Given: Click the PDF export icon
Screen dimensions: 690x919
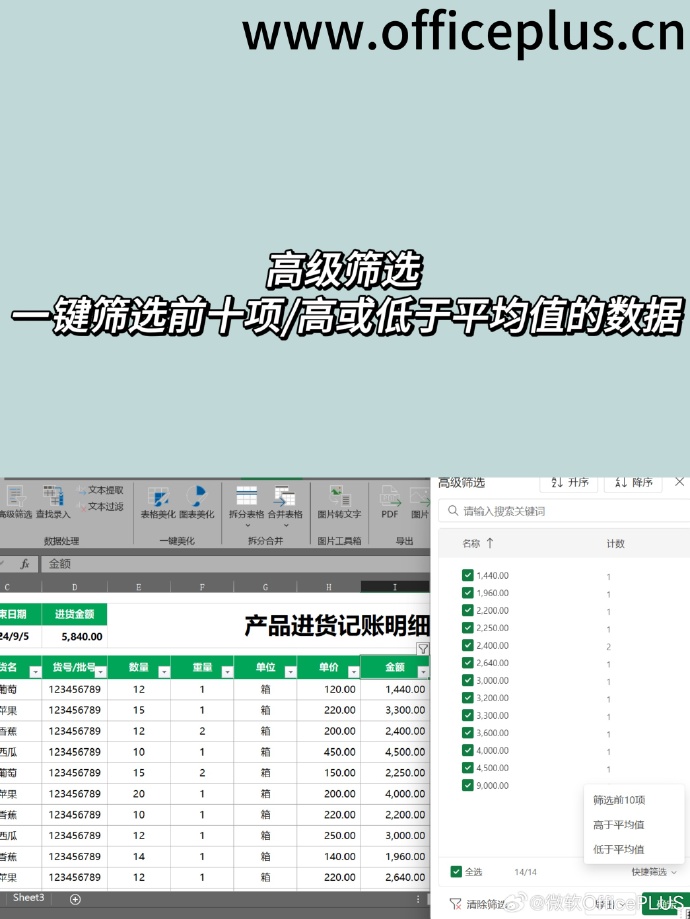Looking at the screenshot, I should tap(389, 501).
